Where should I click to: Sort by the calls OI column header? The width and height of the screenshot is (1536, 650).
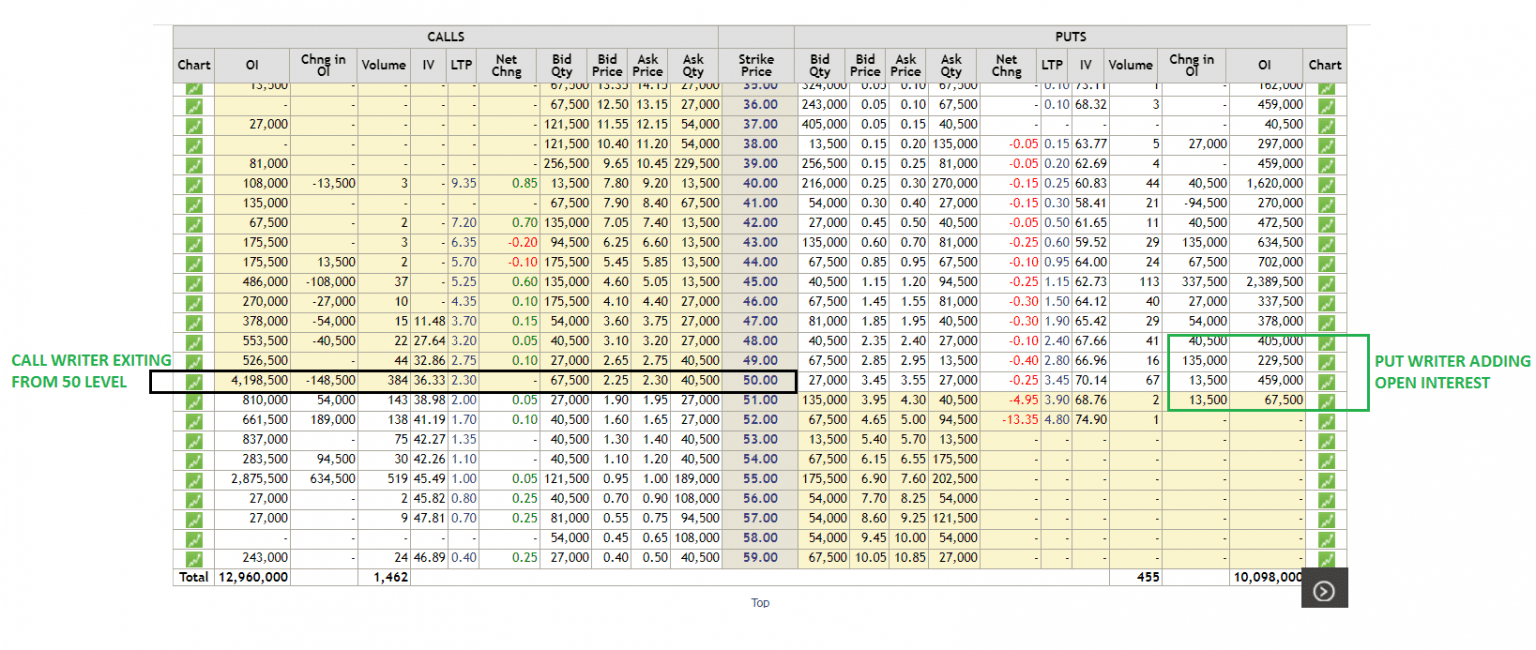coord(252,65)
